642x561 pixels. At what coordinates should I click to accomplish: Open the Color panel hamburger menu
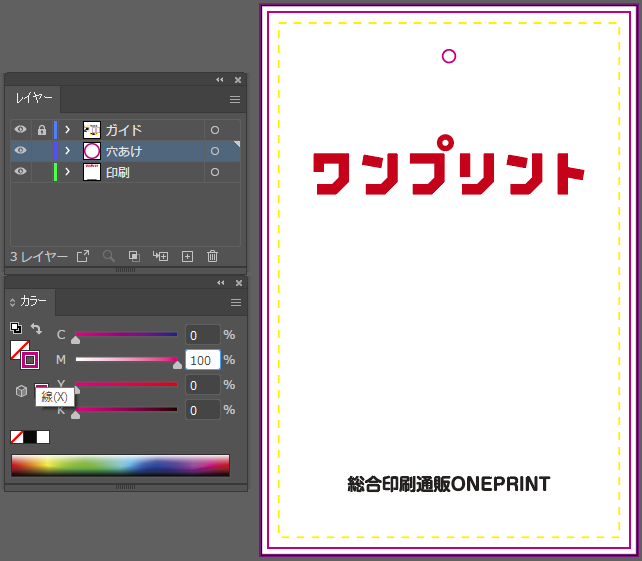coord(236,302)
